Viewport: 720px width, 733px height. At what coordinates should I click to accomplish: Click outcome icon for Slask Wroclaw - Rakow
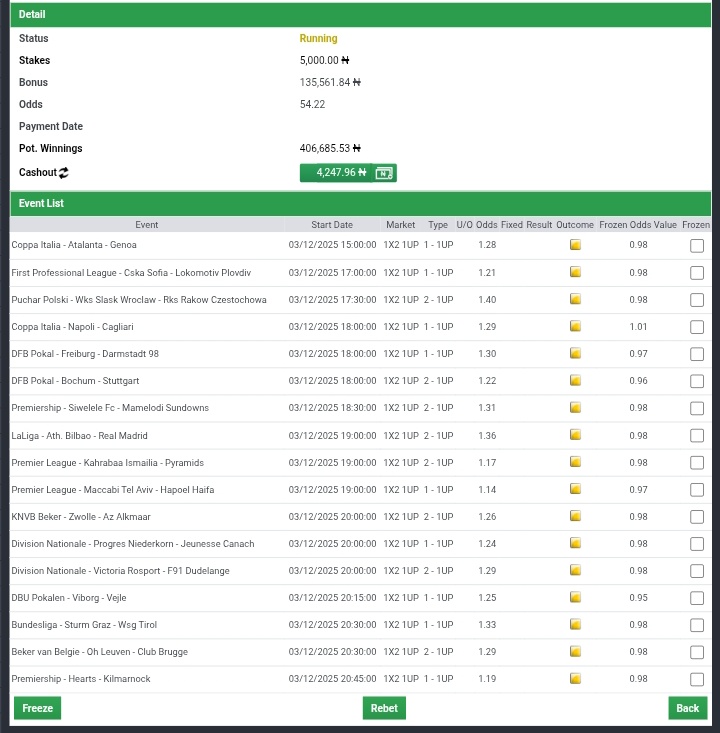(x=576, y=299)
